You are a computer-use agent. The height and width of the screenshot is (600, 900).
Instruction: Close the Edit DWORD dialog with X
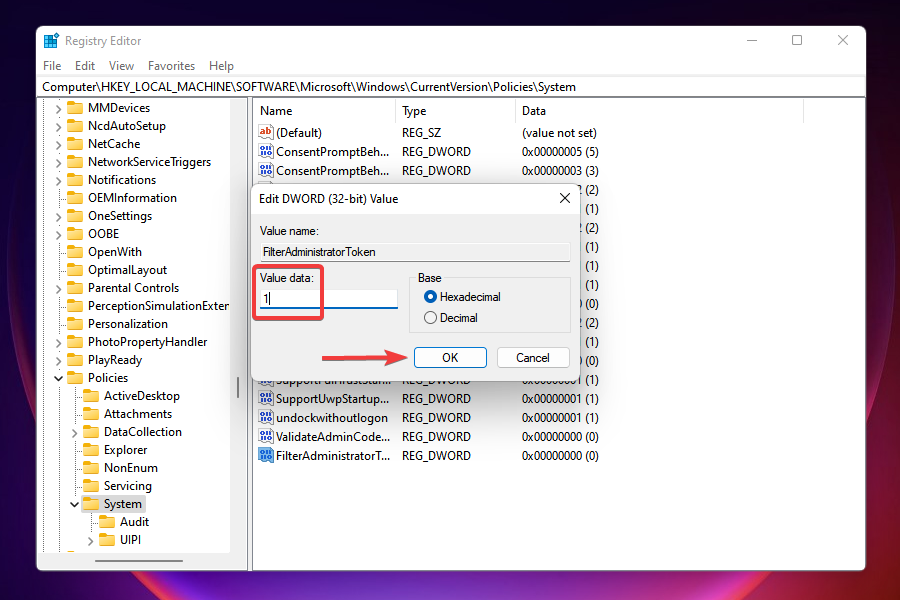565,198
